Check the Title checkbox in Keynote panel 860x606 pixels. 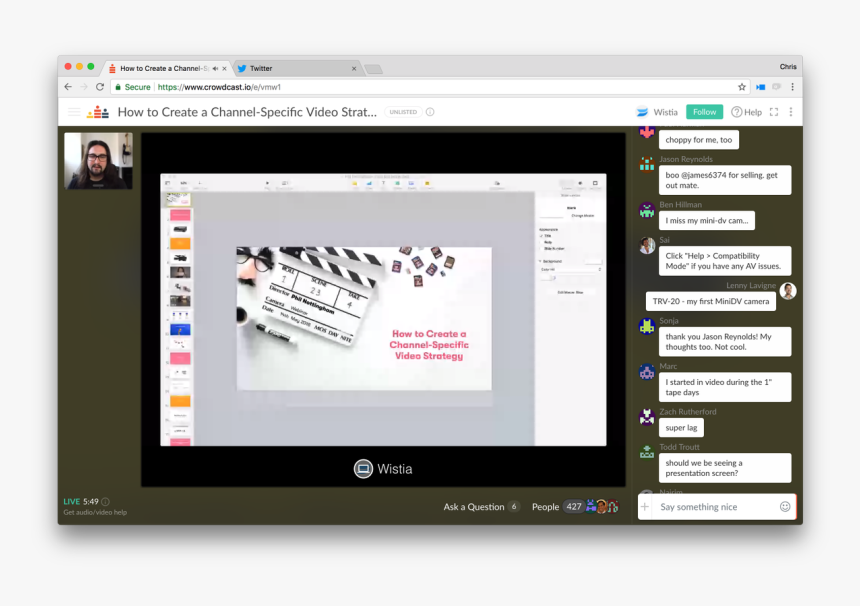(541, 236)
